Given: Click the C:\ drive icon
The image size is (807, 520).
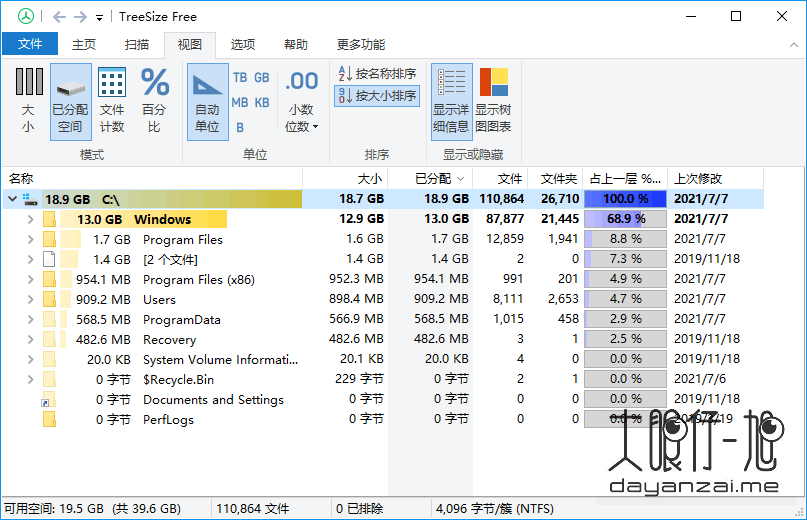Looking at the screenshot, I should [x=30, y=200].
